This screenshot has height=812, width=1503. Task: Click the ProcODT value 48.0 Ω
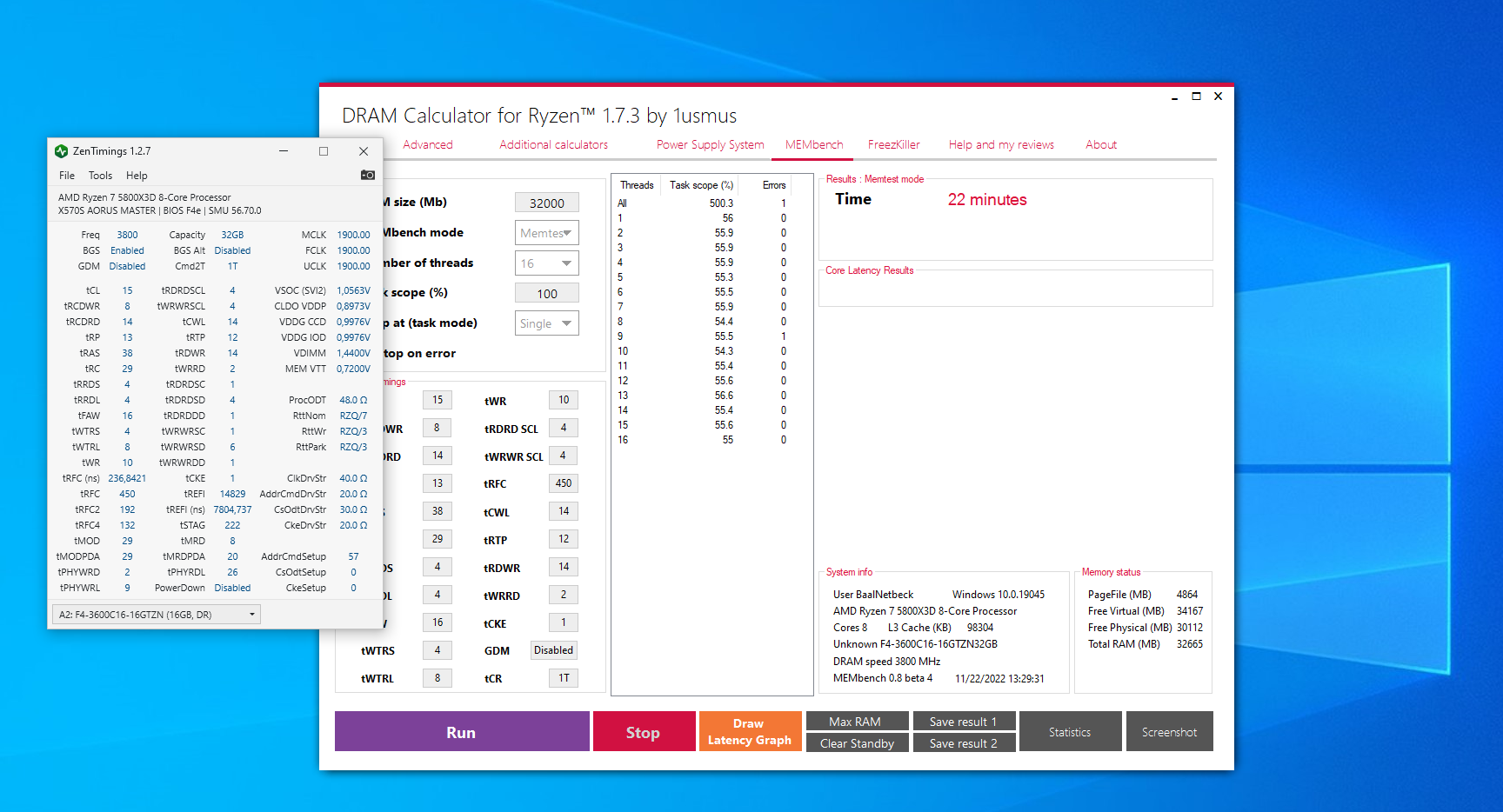tap(353, 400)
